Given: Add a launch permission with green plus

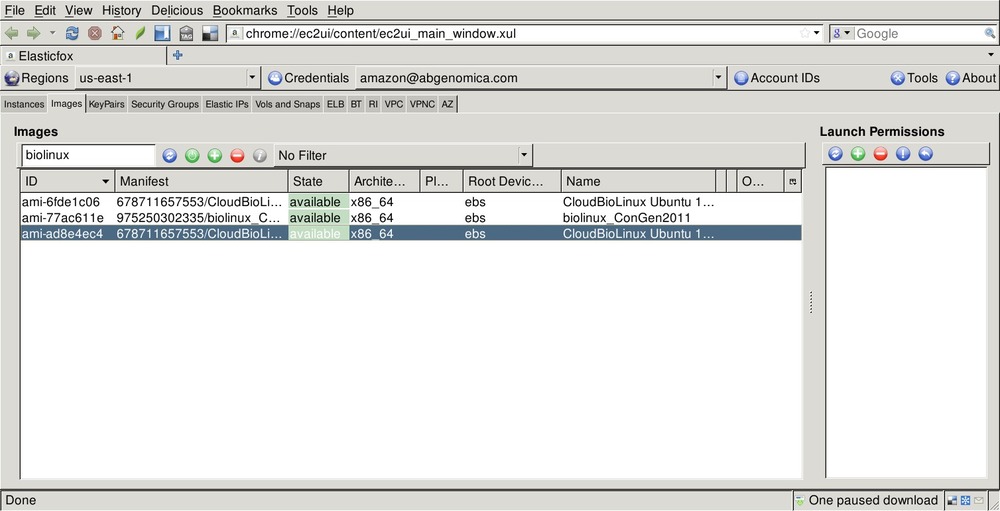Looking at the screenshot, I should tap(858, 153).
